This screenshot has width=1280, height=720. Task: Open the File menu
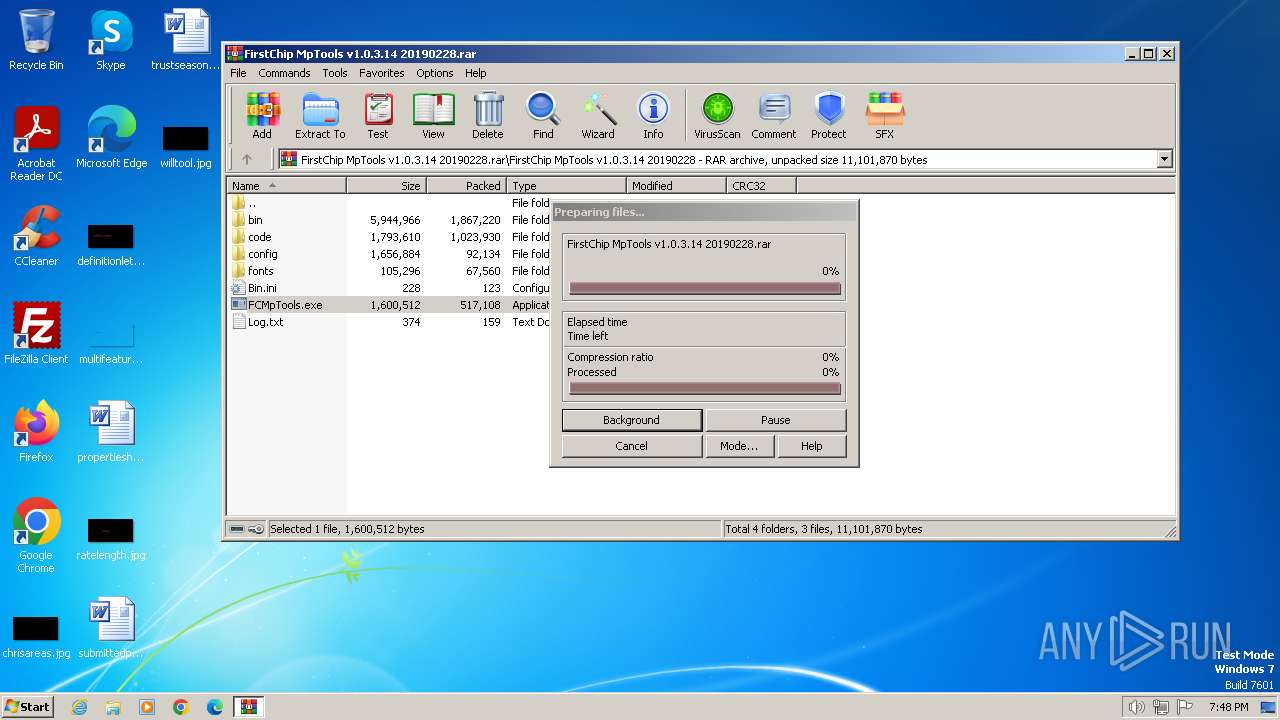(238, 73)
